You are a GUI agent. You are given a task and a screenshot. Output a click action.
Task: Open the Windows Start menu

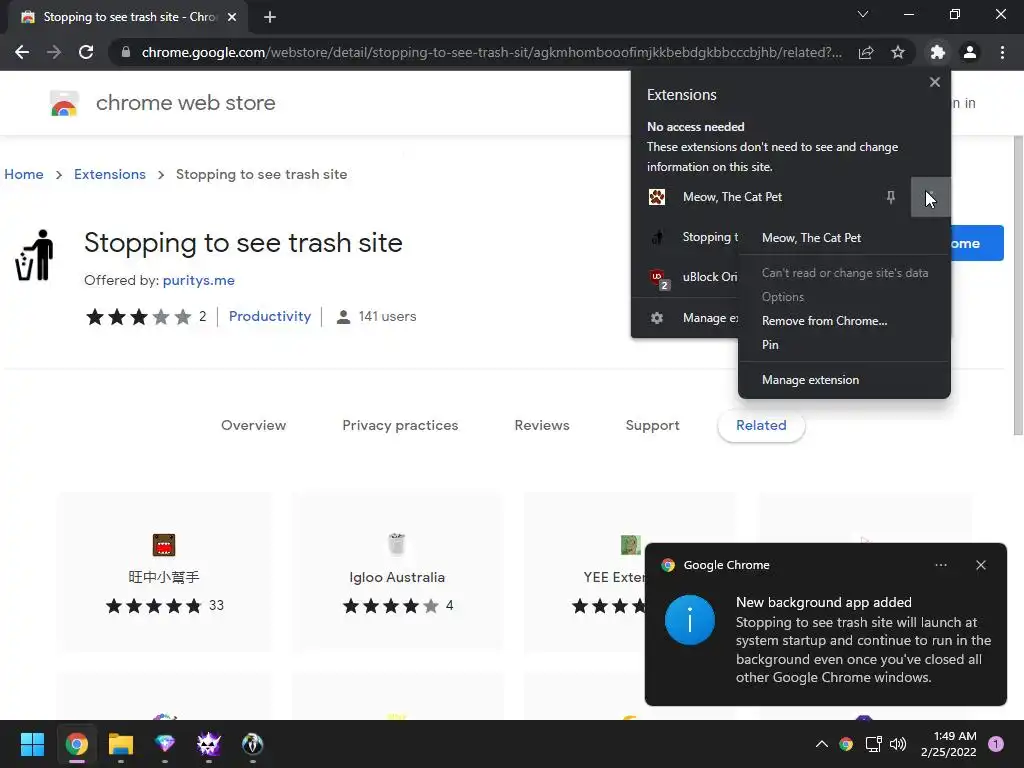point(32,744)
